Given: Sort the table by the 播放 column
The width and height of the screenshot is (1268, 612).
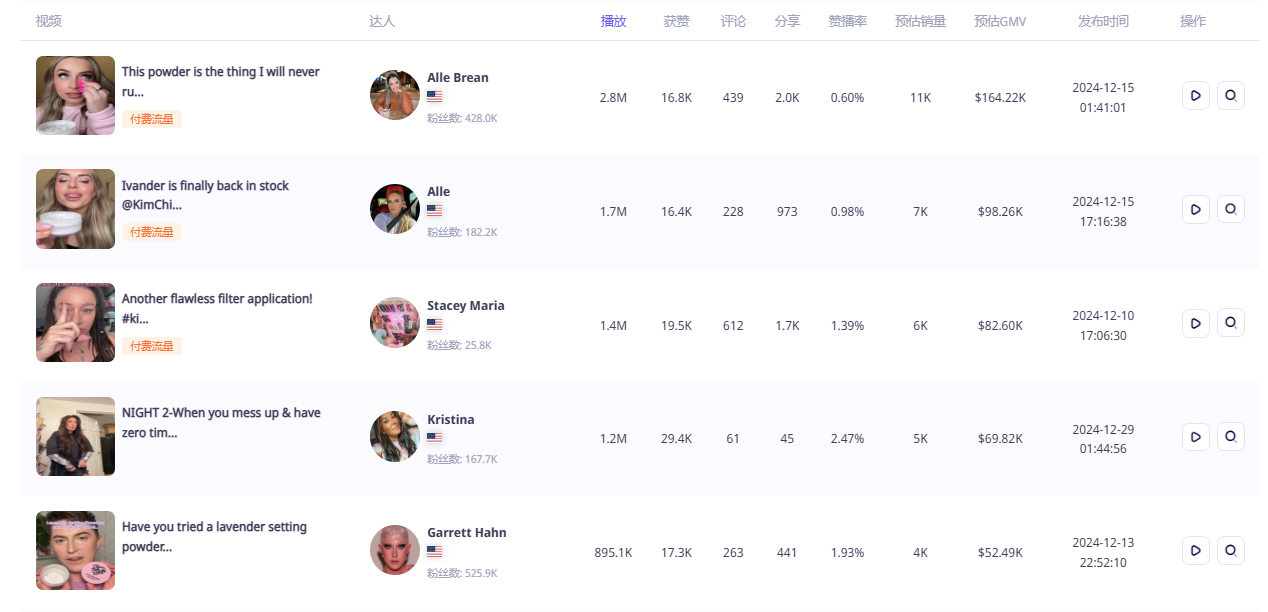Looking at the screenshot, I should pos(613,21).
